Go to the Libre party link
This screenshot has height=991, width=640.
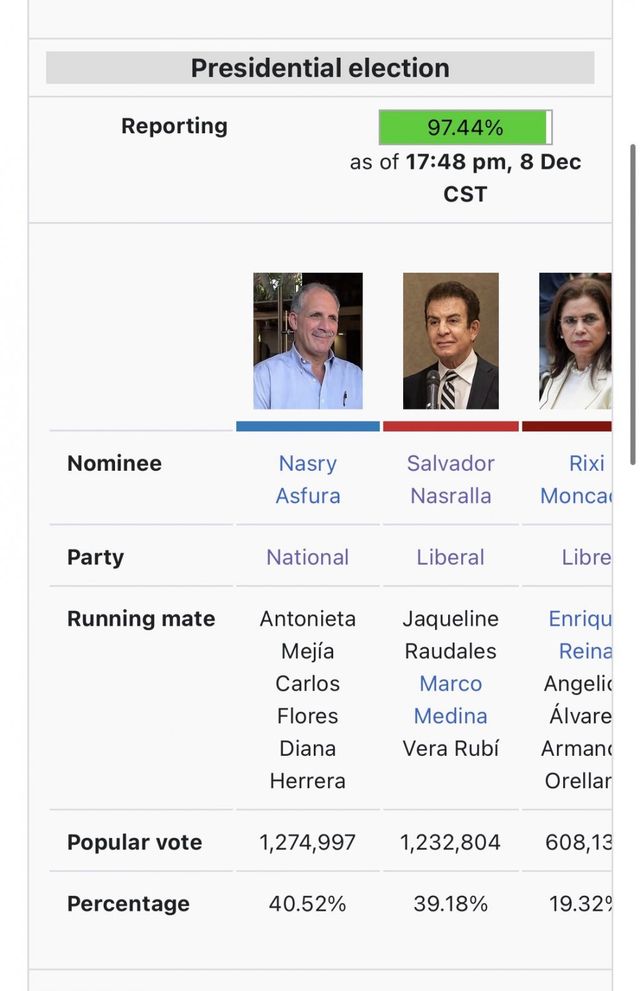[x=586, y=557]
